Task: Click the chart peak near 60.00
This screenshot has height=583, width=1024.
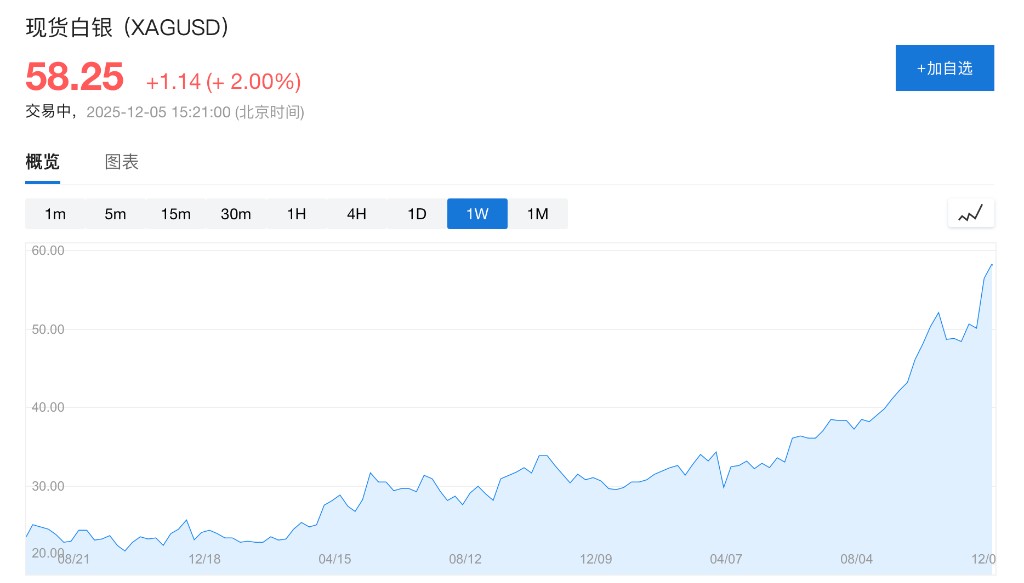Action: click(x=991, y=265)
